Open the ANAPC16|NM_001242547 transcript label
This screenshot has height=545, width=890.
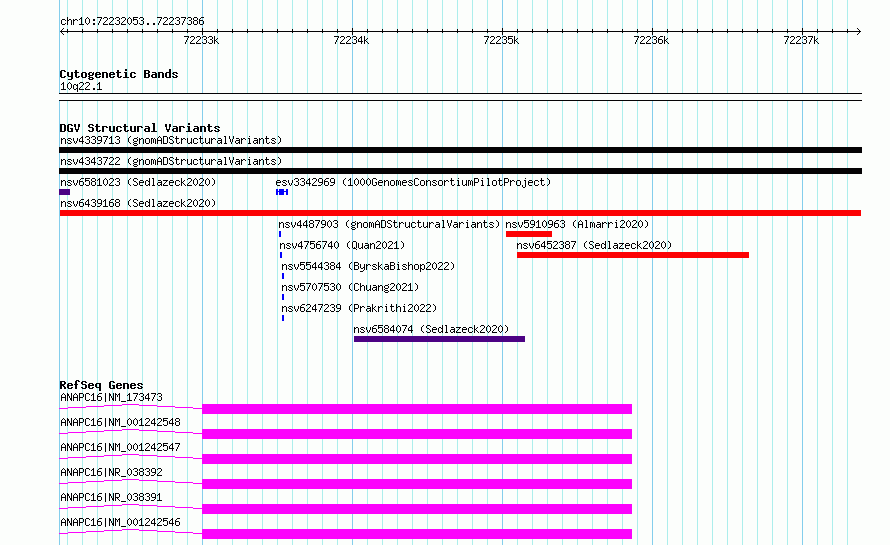(x=120, y=447)
